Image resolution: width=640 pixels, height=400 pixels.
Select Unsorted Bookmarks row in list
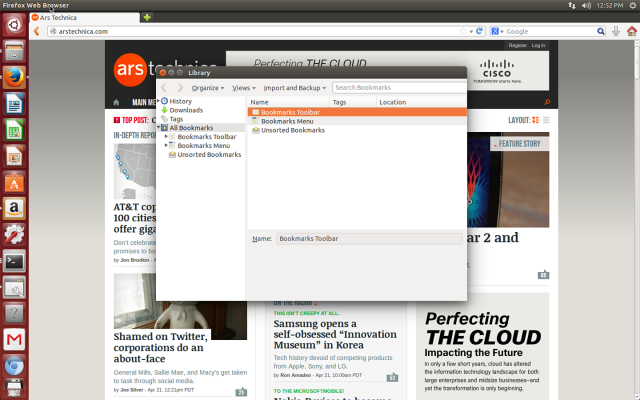pos(357,130)
